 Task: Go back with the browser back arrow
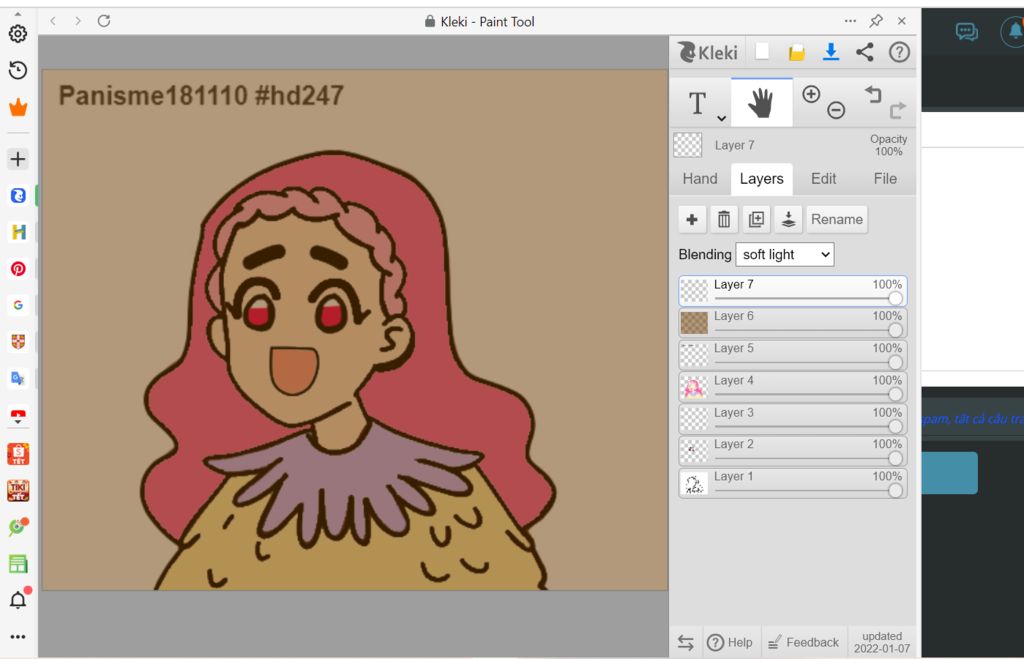[53, 21]
